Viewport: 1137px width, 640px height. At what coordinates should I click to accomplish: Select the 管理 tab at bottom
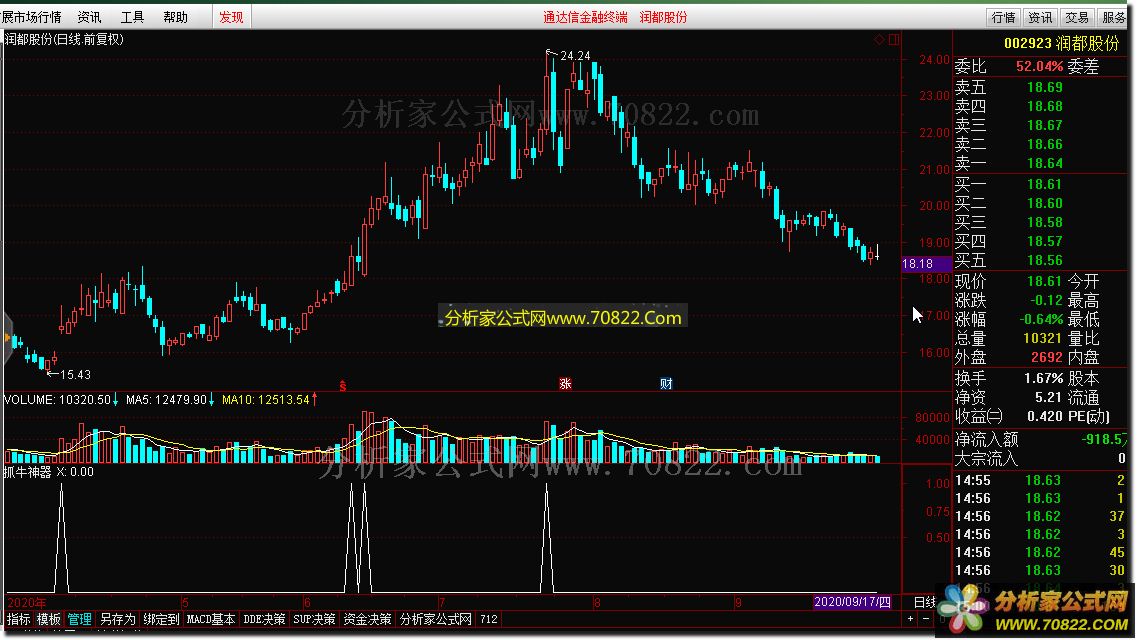coord(79,619)
